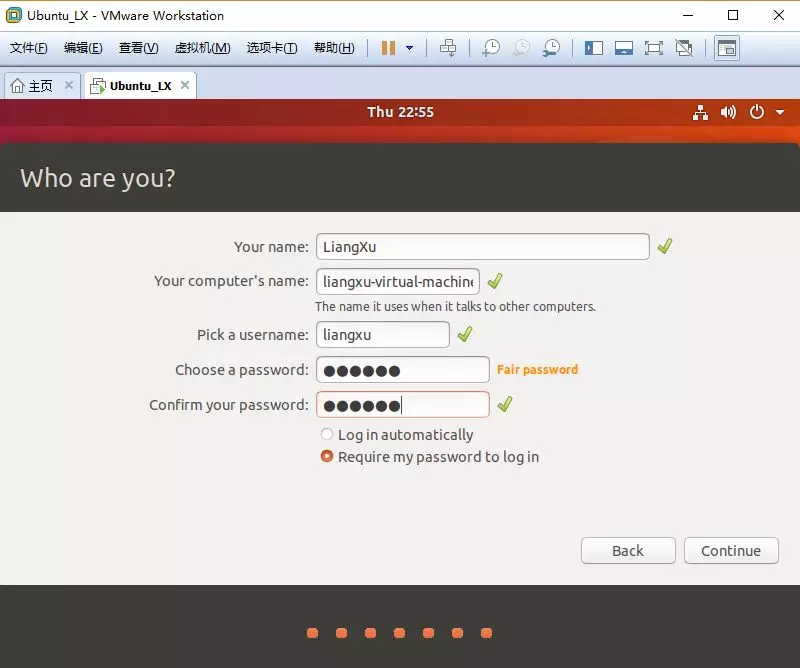This screenshot has width=800, height=668.
Task: Open the power options dropdown next to pause
Action: click(409, 48)
